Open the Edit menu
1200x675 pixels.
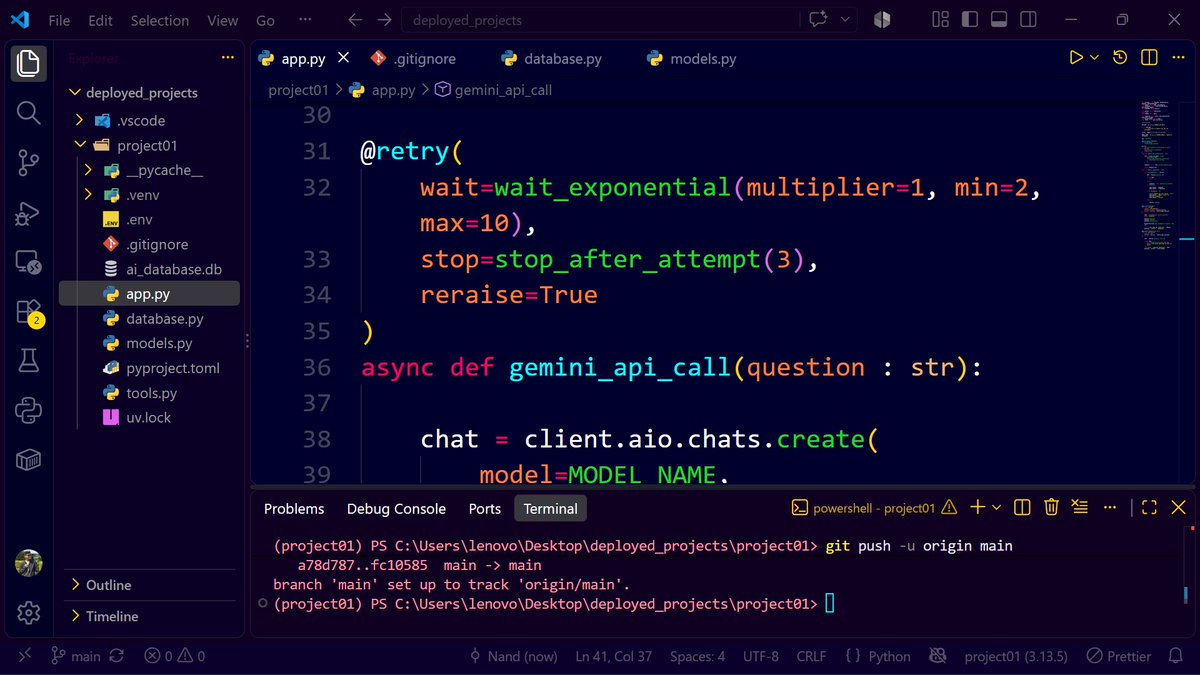tap(100, 20)
